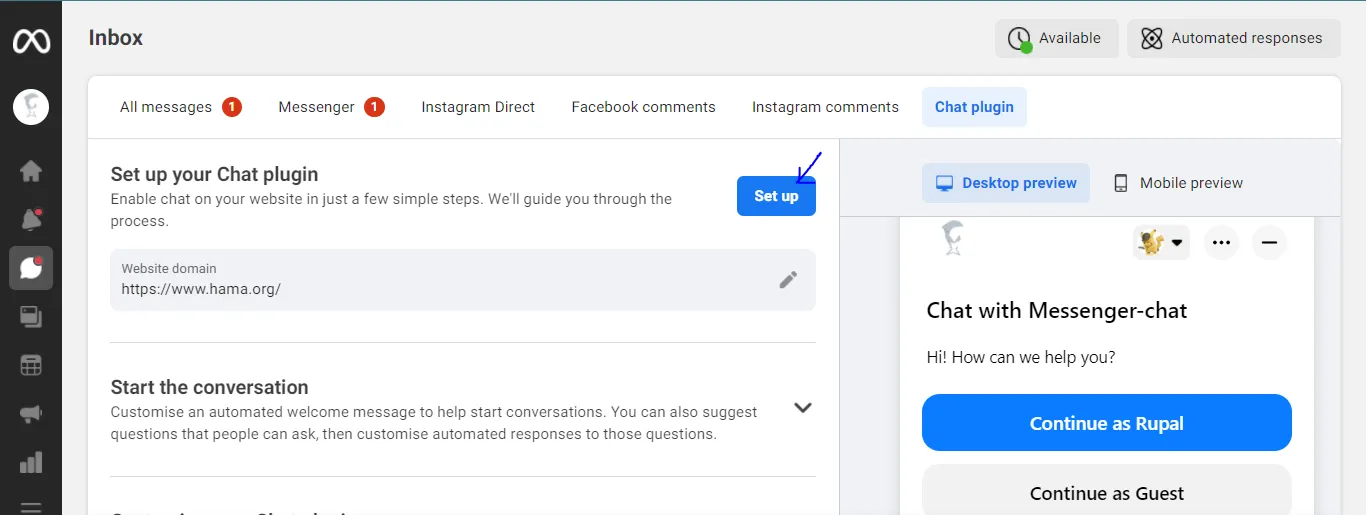Open Insights bar chart icon in sidebar
Screen dimensions: 1366x515
tap(31, 462)
